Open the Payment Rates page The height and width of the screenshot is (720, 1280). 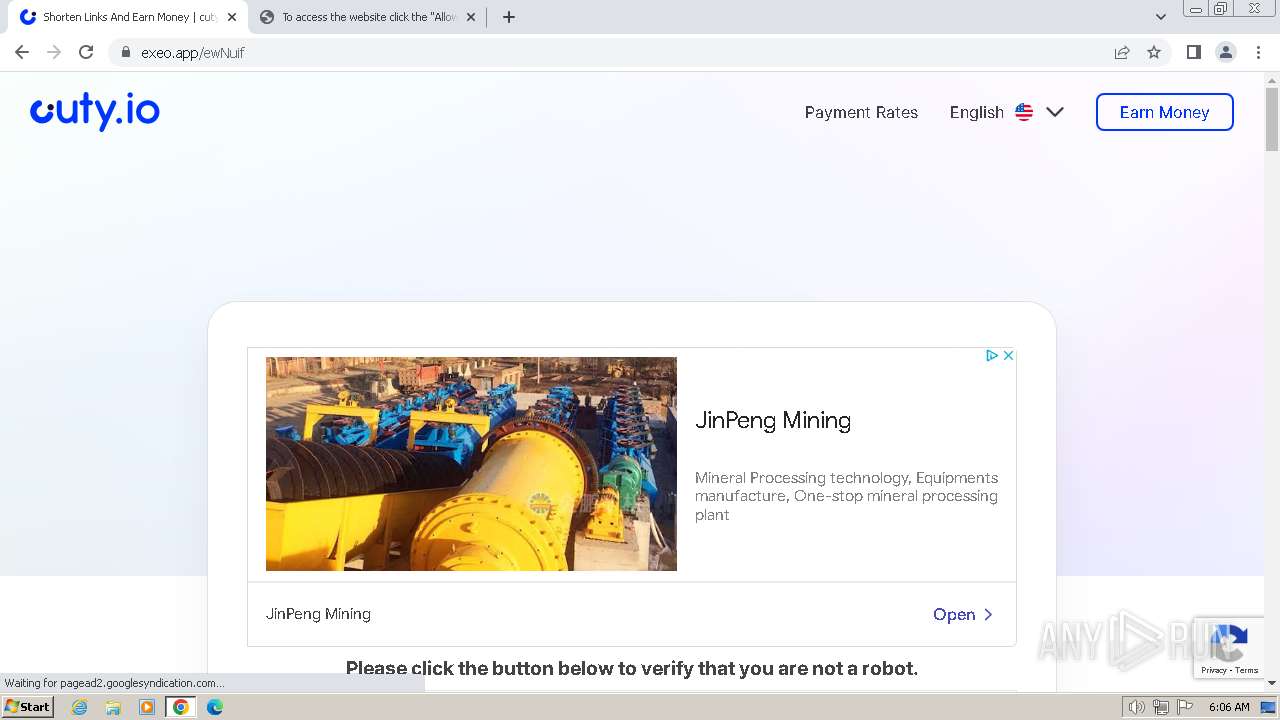point(861,112)
